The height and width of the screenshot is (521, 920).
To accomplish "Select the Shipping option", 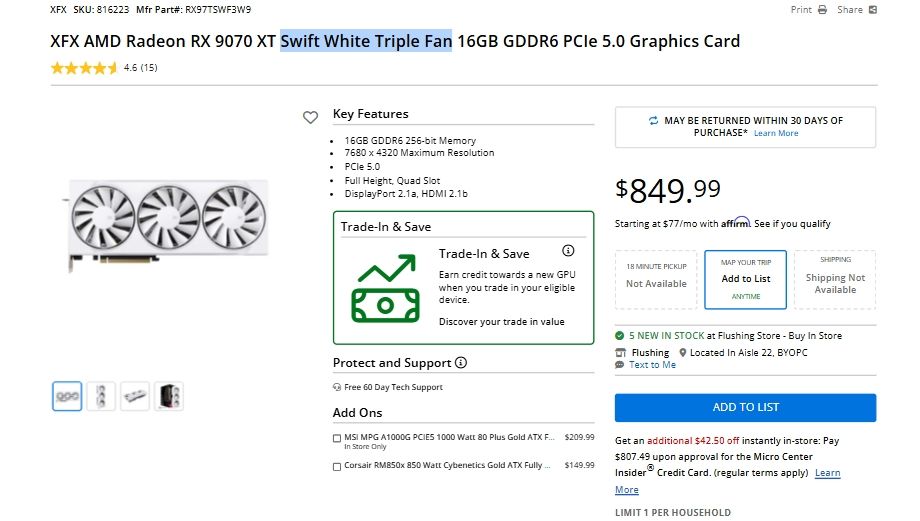I will tap(835, 279).
